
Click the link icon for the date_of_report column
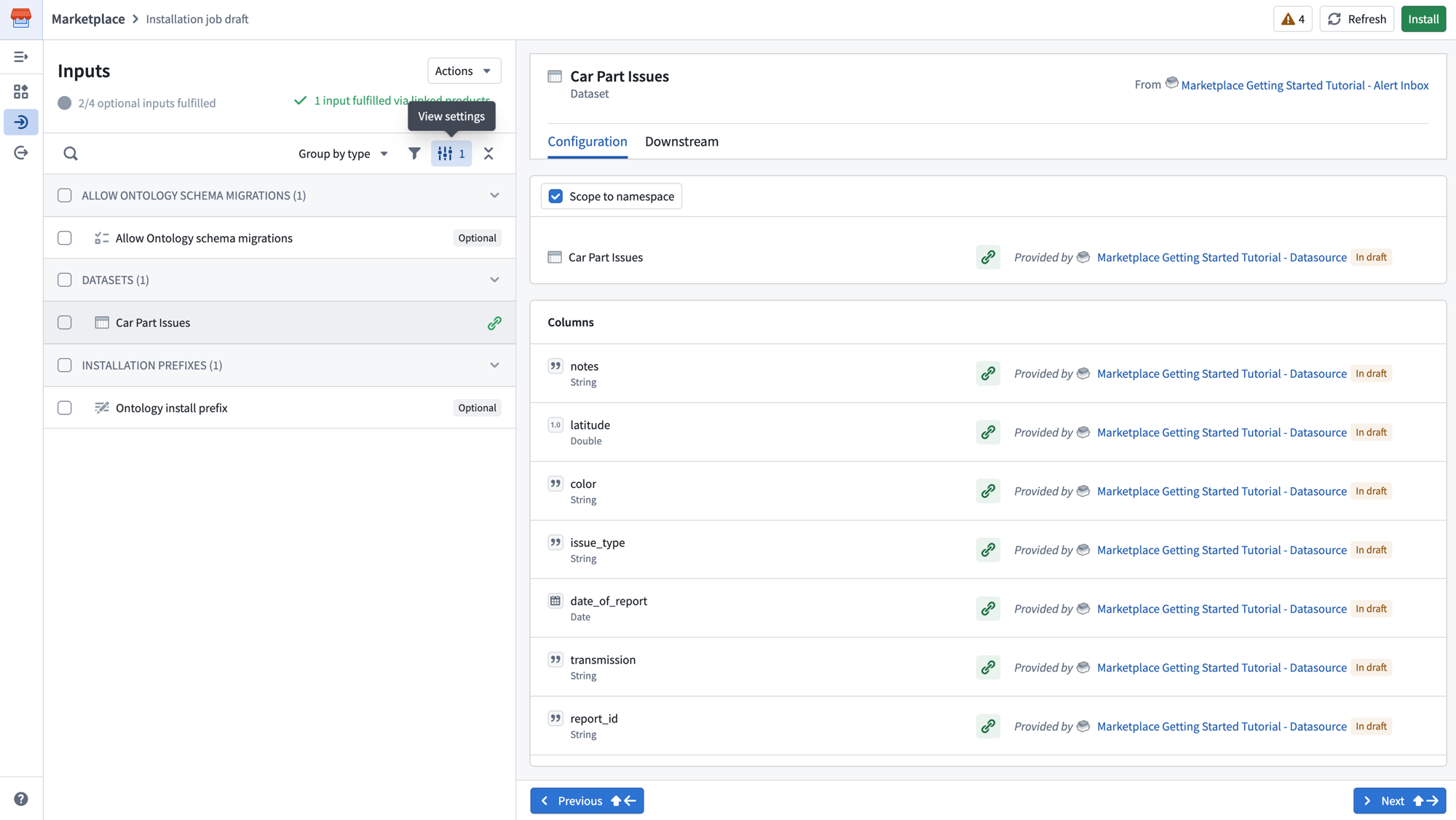(x=988, y=609)
